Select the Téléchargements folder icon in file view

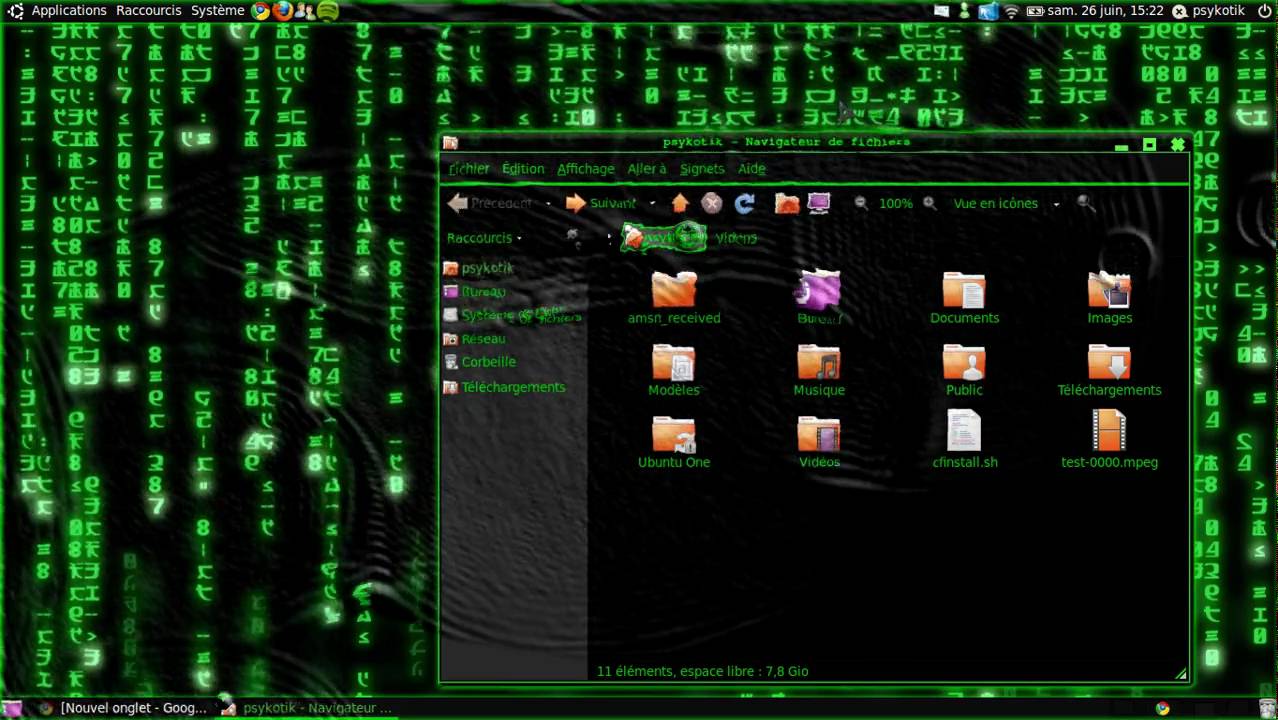1109,362
